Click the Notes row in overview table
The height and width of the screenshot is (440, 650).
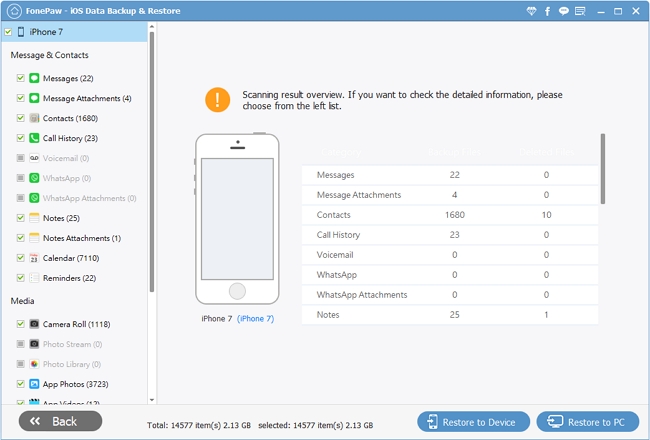pyautogui.click(x=450, y=315)
